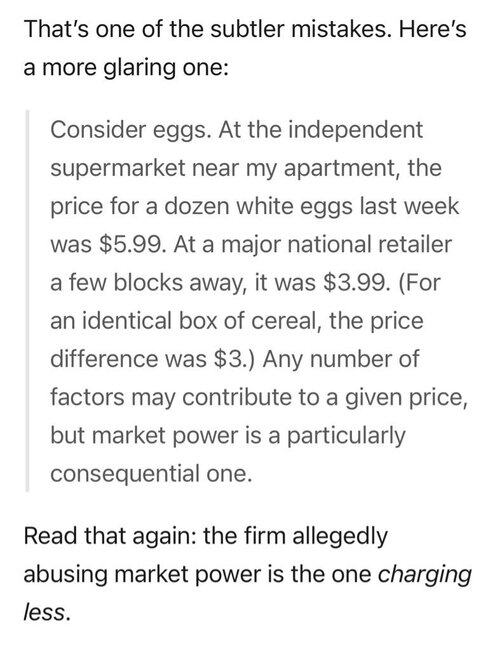Click "consequential one." ending the quote
The image size is (500, 650).
point(151,474)
